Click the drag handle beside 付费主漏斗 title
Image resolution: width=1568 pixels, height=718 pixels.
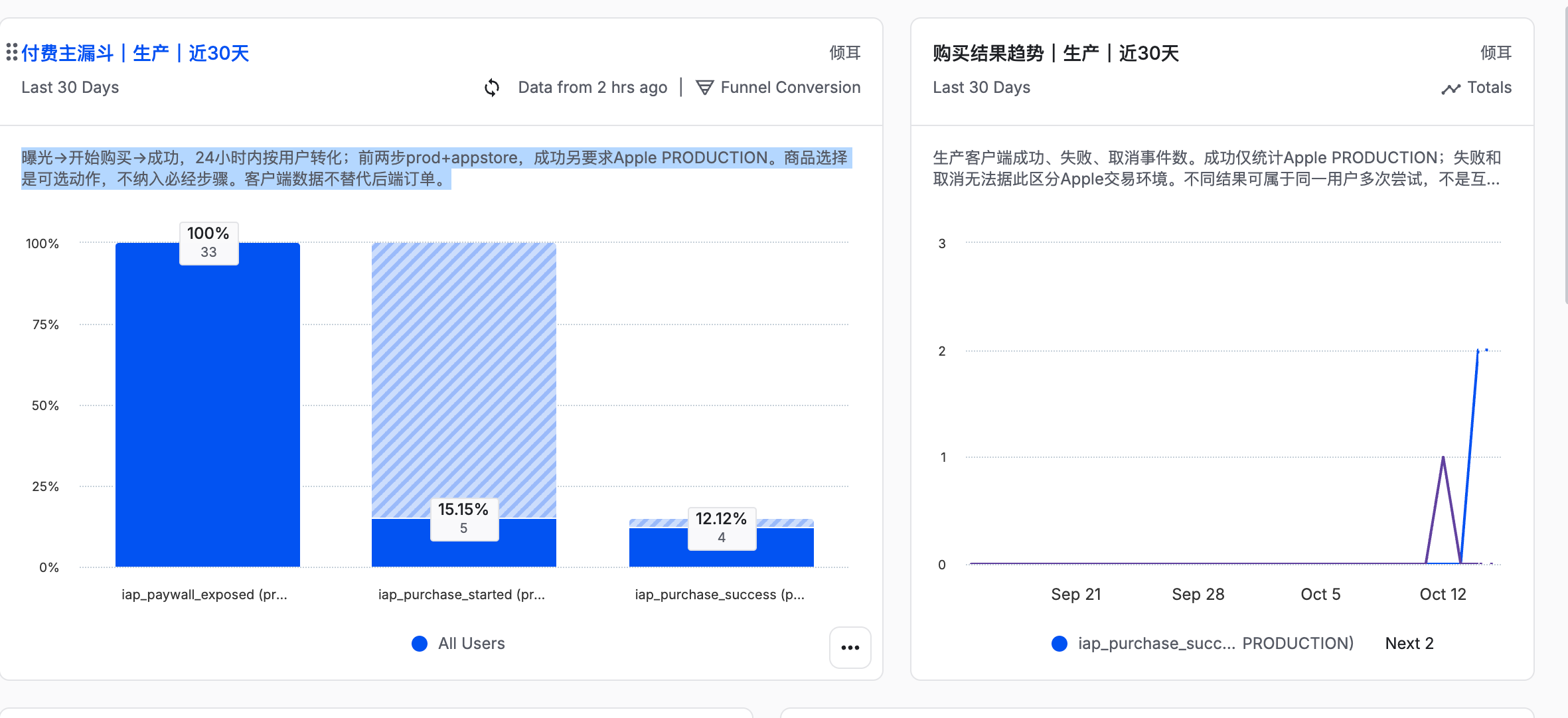click(x=11, y=52)
